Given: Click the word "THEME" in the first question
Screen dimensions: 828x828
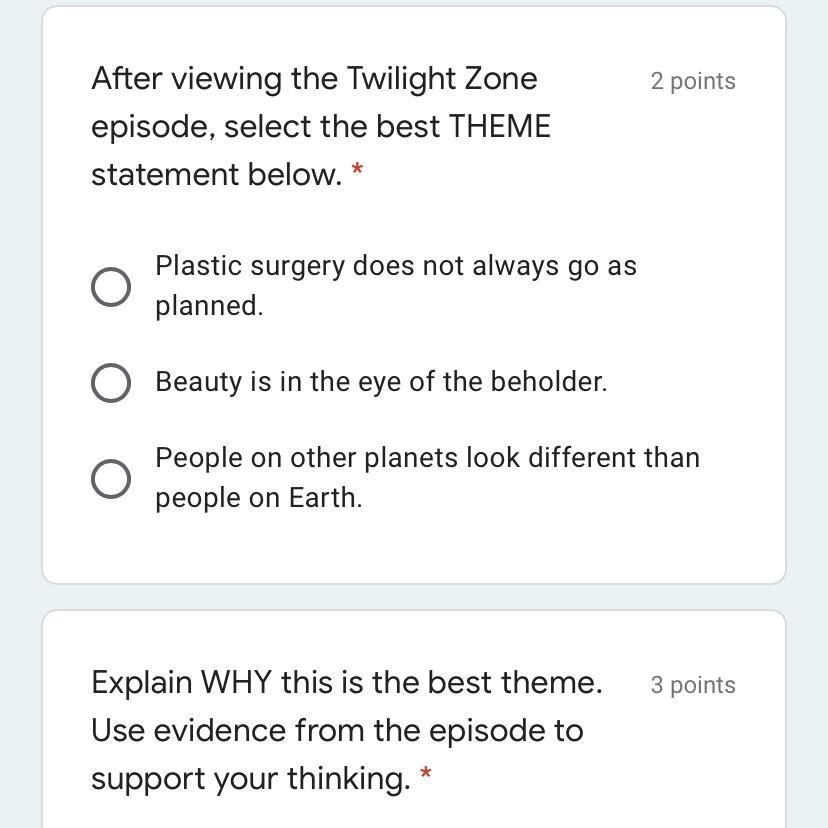Looking at the screenshot, I should click(500, 127).
